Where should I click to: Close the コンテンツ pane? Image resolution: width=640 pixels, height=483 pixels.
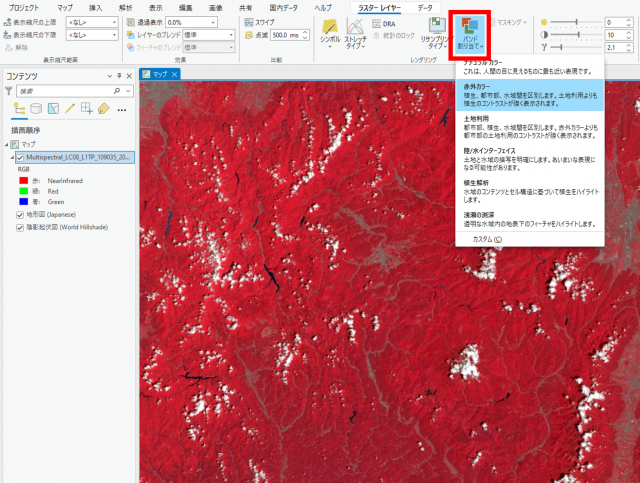tap(129, 76)
